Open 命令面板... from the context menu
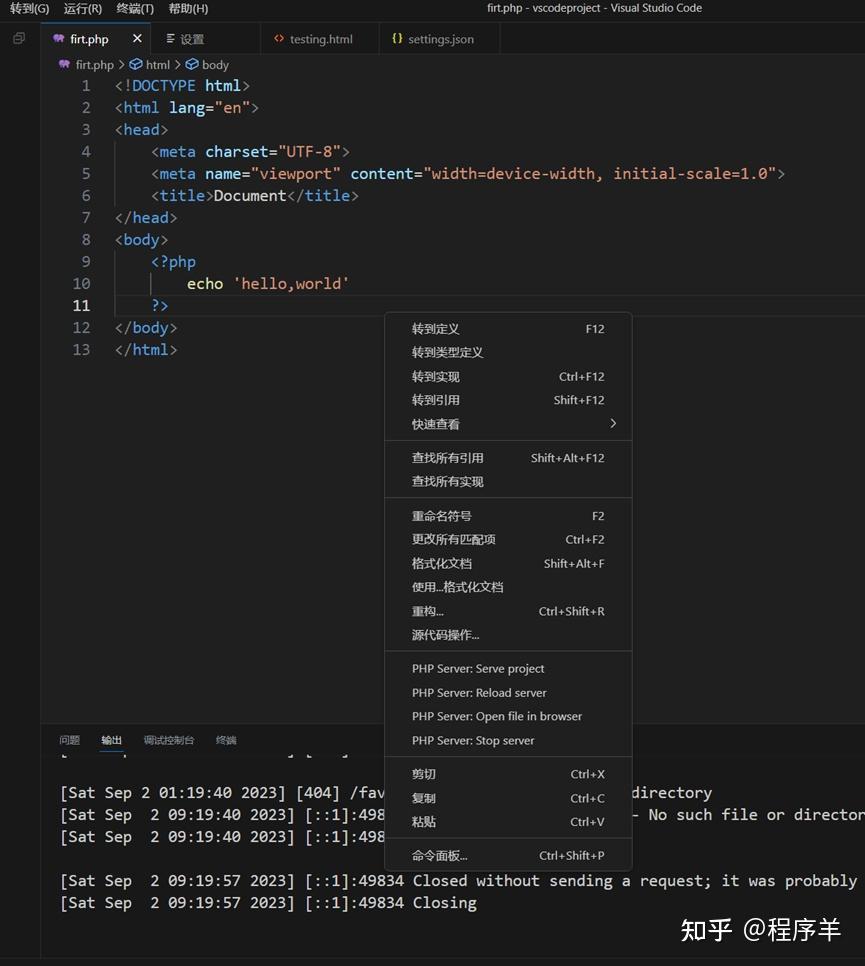Screen dimensions: 865x966 (441, 855)
